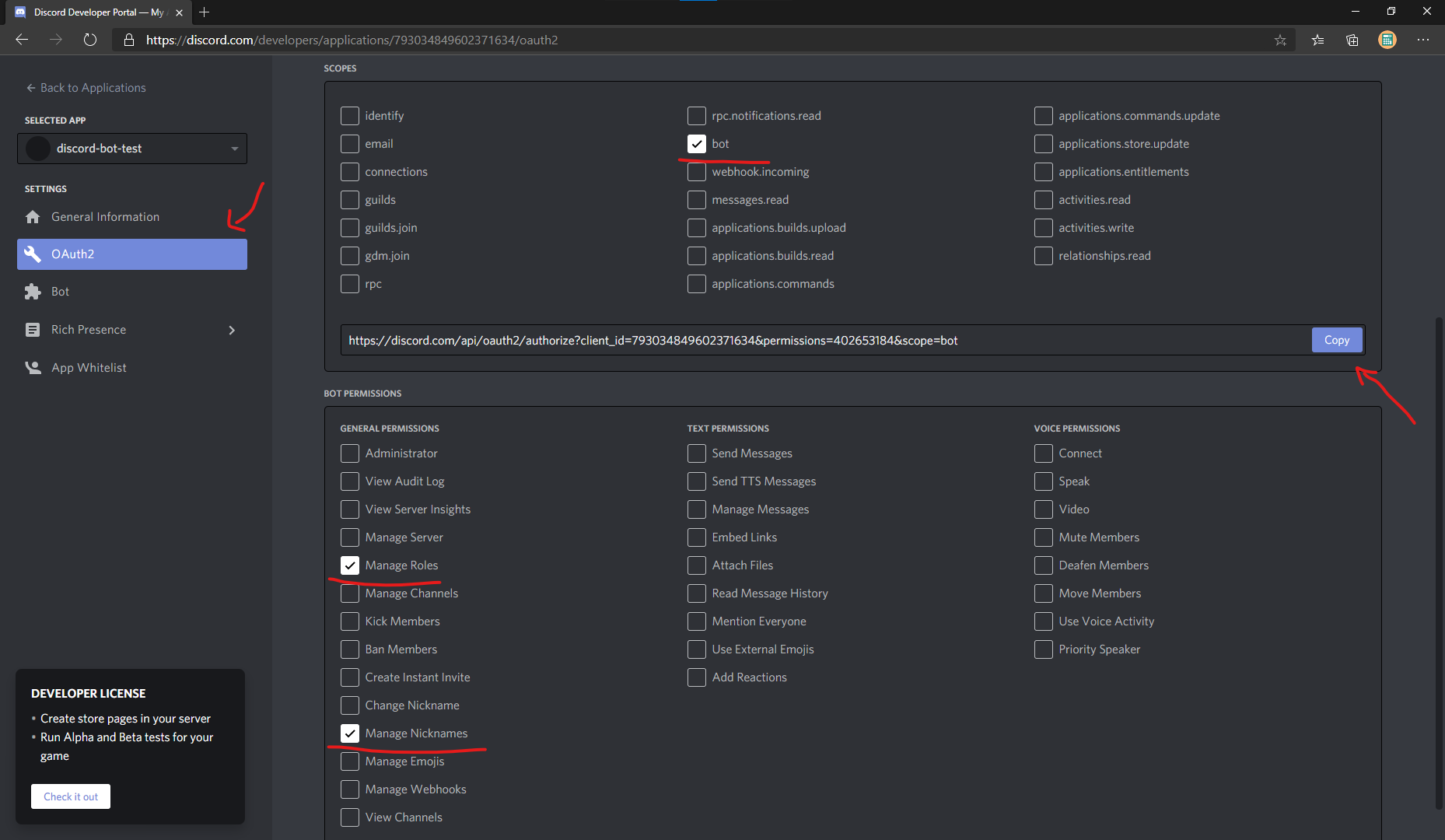Enable the guilds.join scope checkbox
This screenshot has height=840, width=1445.
(x=350, y=228)
